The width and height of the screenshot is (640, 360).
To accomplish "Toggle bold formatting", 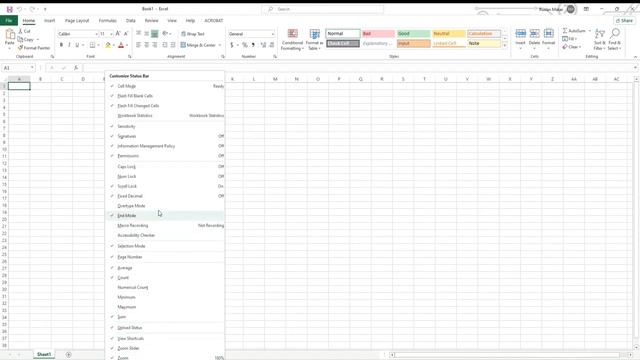I will (x=61, y=45).
